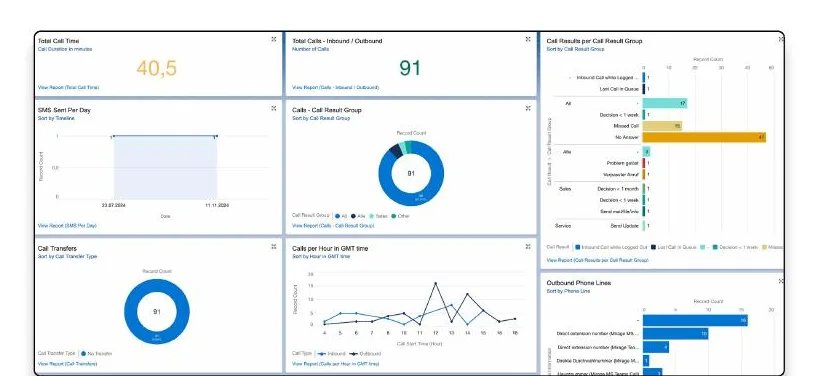817x376 pixels.
Task: Open View Report (SMS Per Day) link
Action: [67, 225]
